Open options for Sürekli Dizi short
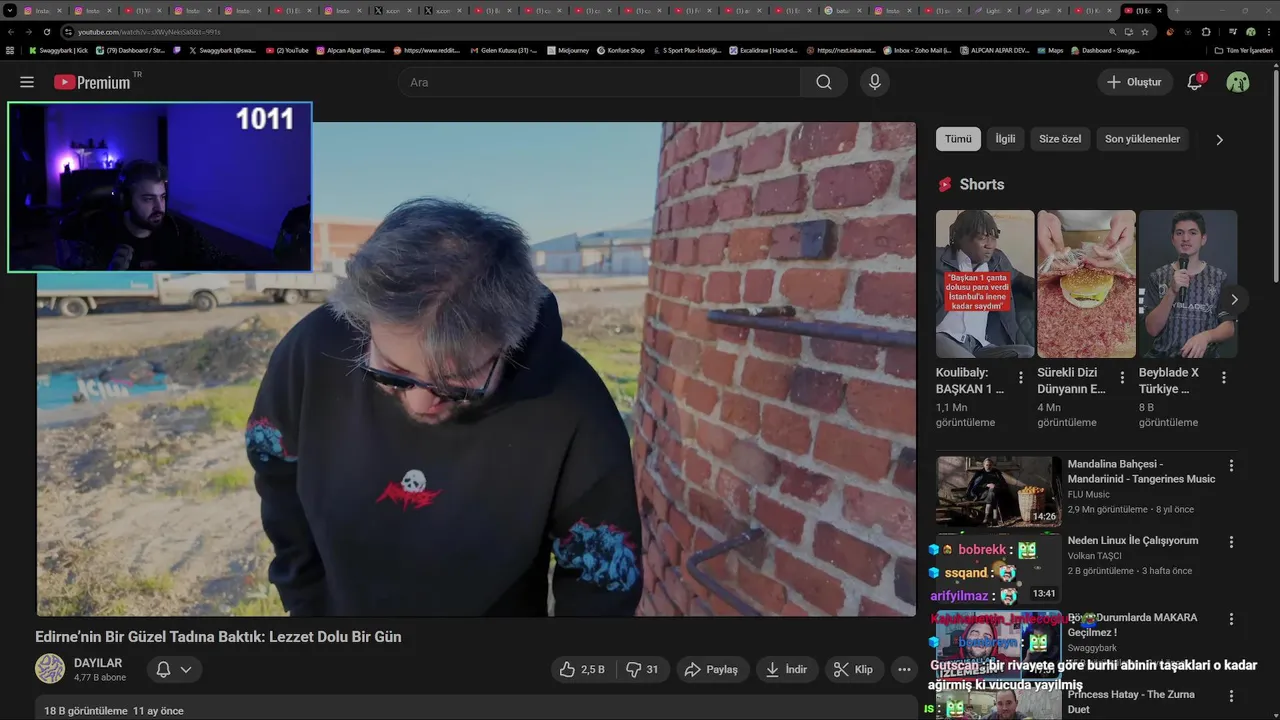 pyautogui.click(x=1122, y=378)
